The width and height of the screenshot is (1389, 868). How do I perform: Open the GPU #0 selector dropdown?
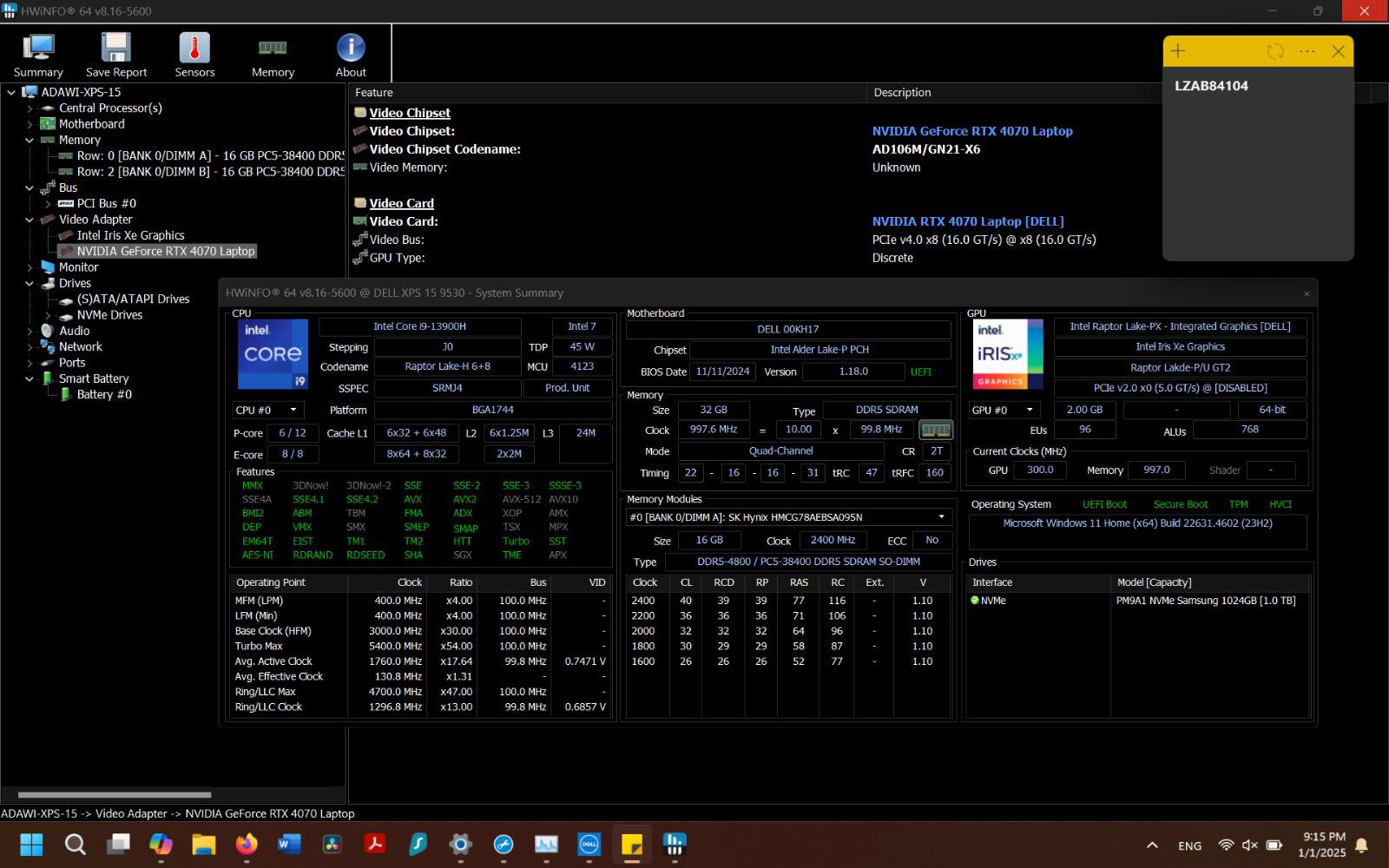pyautogui.click(x=1004, y=410)
